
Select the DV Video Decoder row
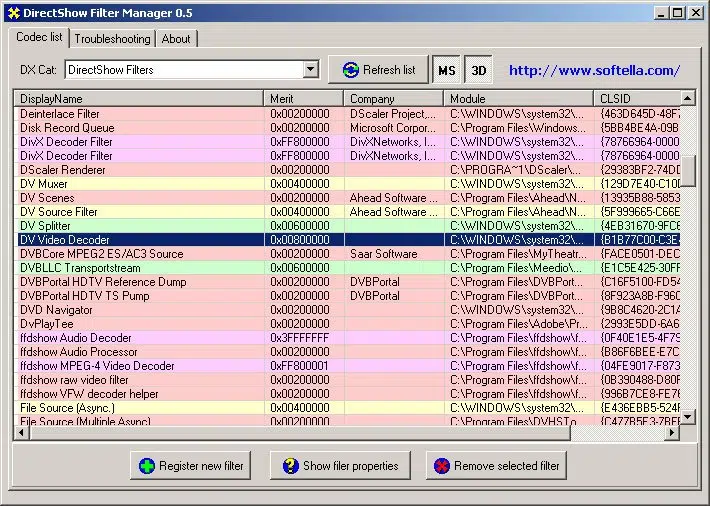(x=348, y=240)
